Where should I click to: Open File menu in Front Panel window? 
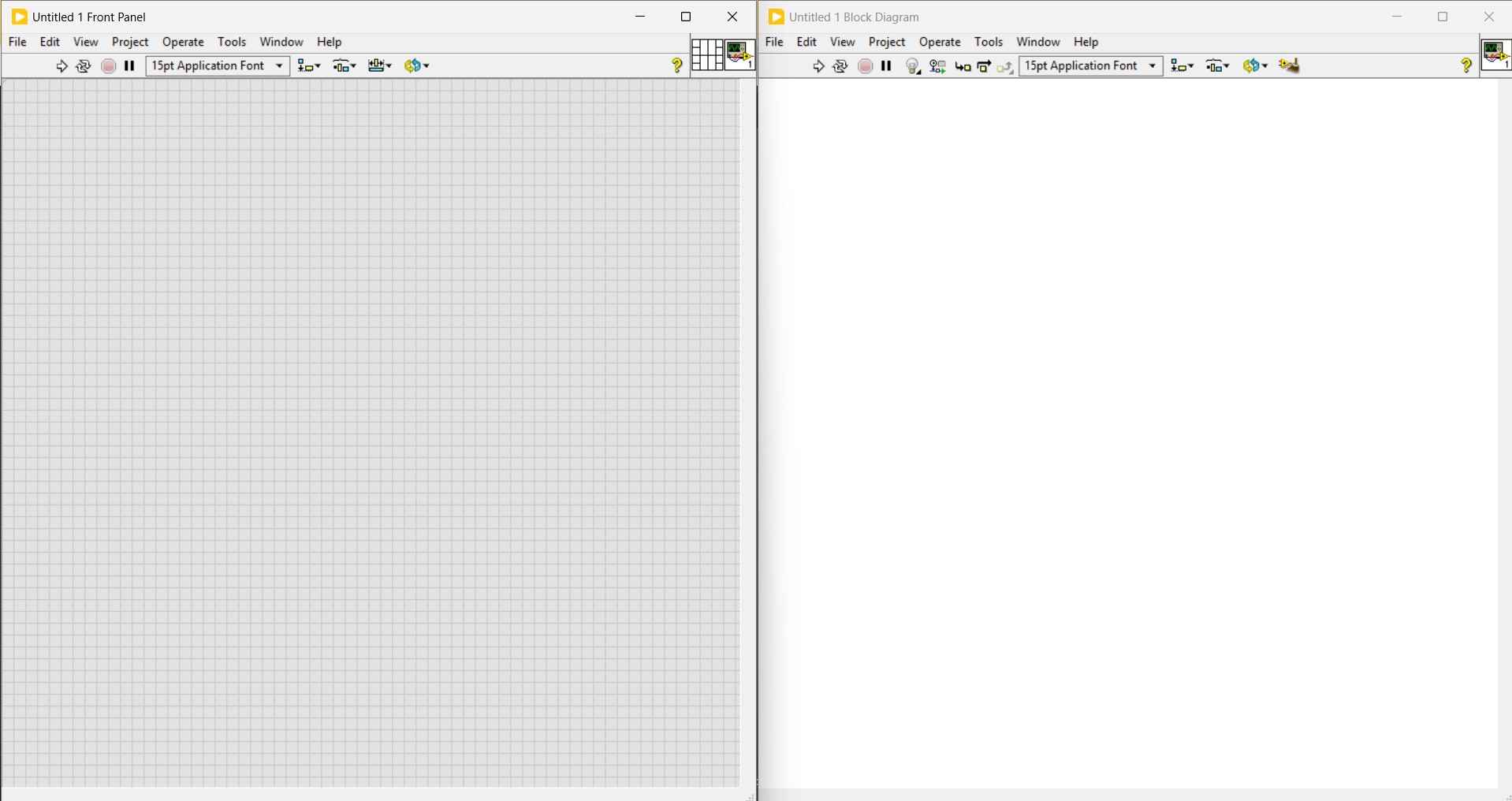tap(17, 43)
